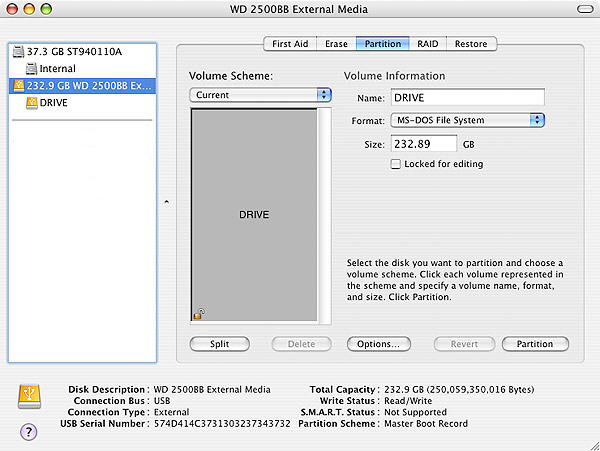The width and height of the screenshot is (600, 451).
Task: Click the WD 2500BB external disk icon
Action: click(18, 86)
